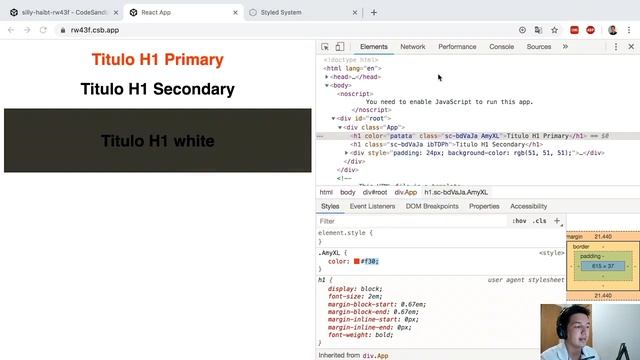Viewport: 640px width, 360px height.
Task: Select the noscript node
Action: click(355, 93)
